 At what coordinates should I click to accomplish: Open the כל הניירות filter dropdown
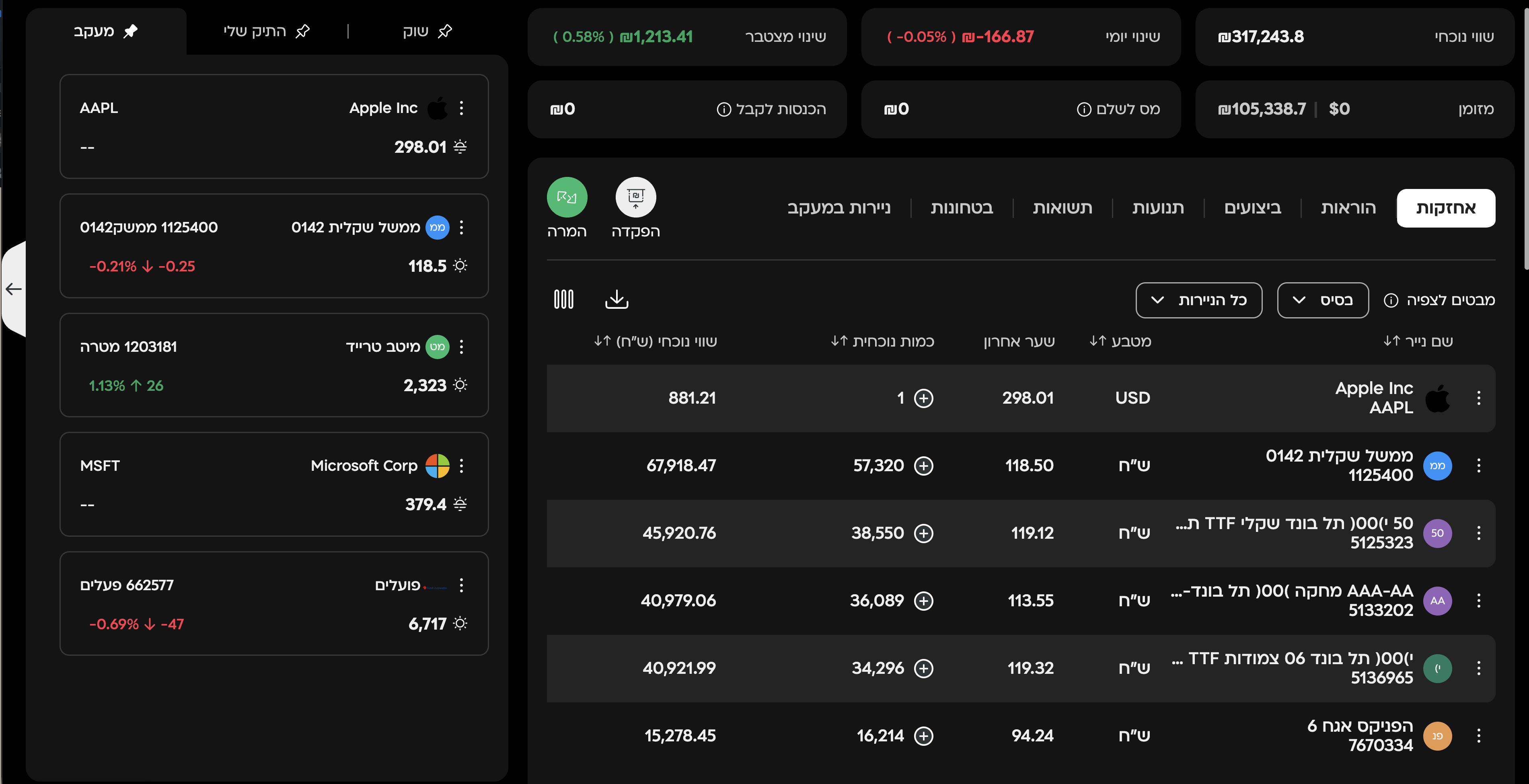pos(1198,300)
